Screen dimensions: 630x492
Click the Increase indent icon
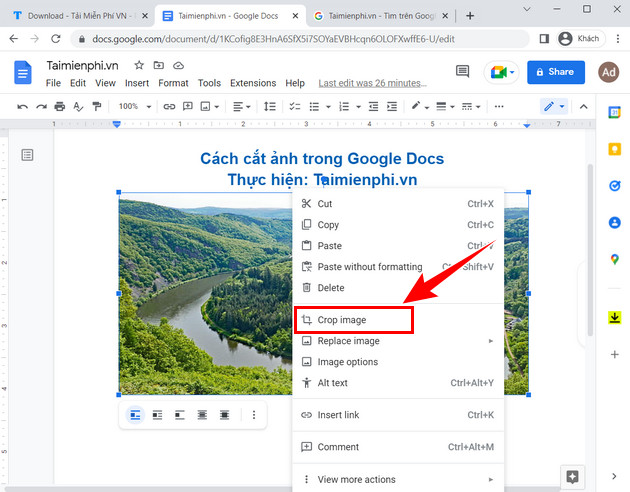click(x=392, y=106)
